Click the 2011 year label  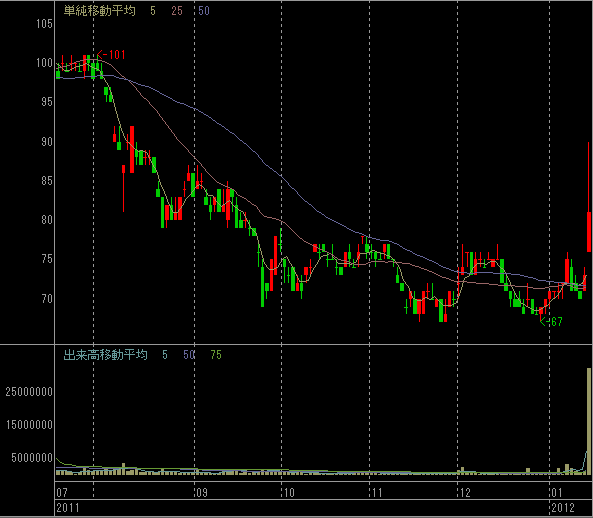(x=68, y=508)
